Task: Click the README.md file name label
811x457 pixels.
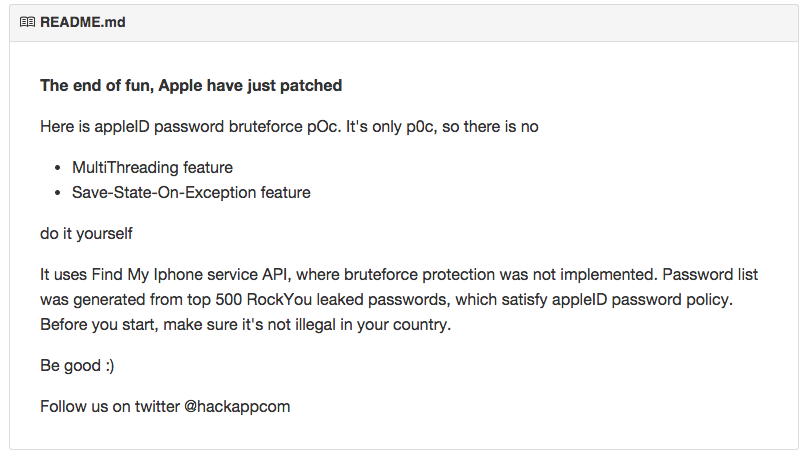Action: 83,22
